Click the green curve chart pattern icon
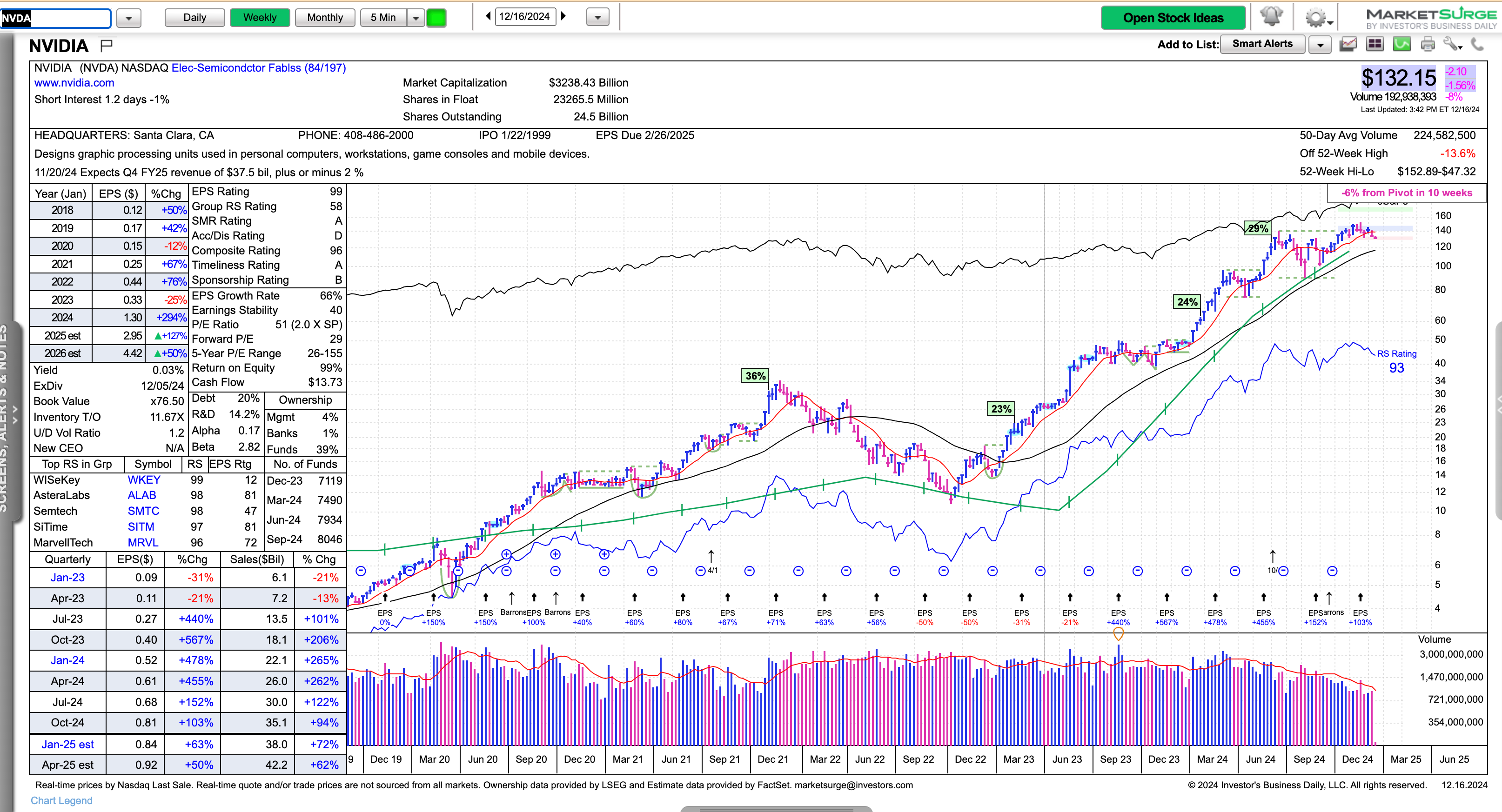Screen dimensions: 1502x812 tap(1401, 44)
